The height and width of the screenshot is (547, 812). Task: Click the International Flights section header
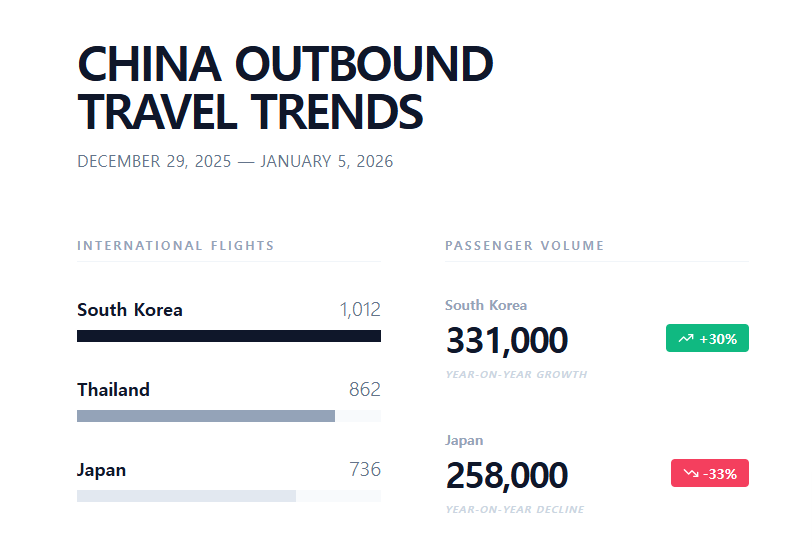(175, 246)
